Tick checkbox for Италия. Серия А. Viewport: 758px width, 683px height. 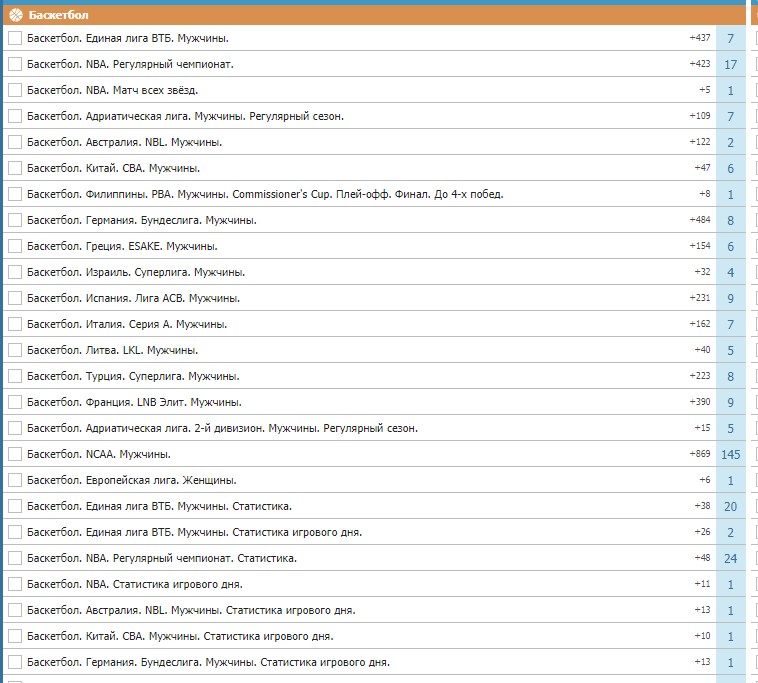click(15, 324)
